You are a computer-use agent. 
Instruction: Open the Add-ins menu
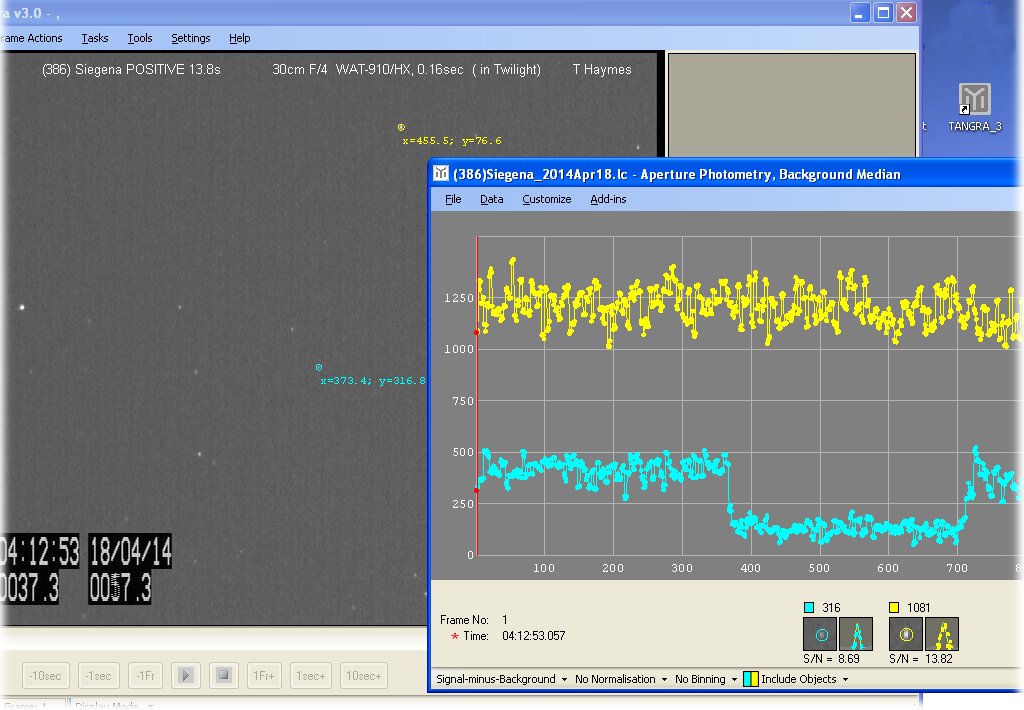[608, 199]
